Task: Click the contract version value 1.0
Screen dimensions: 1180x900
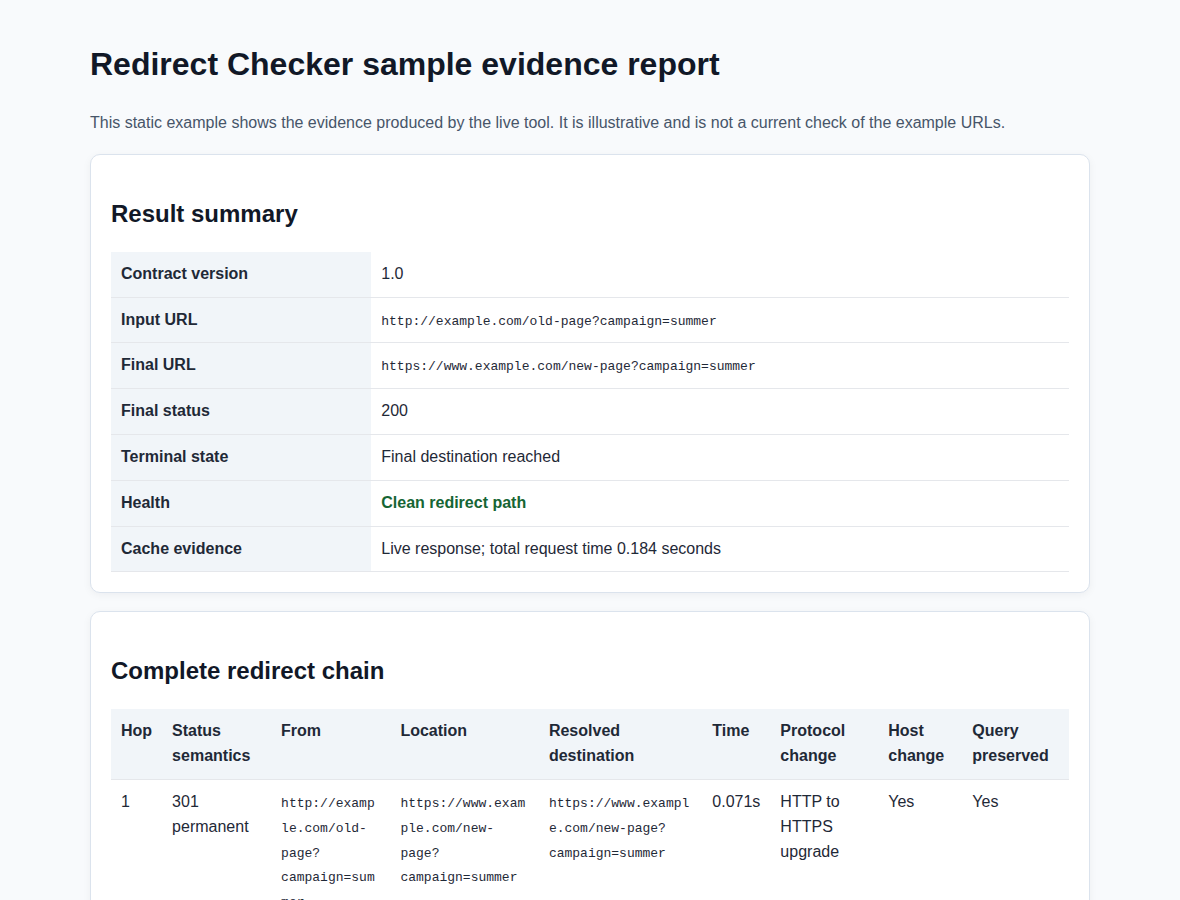Action: 392,273
